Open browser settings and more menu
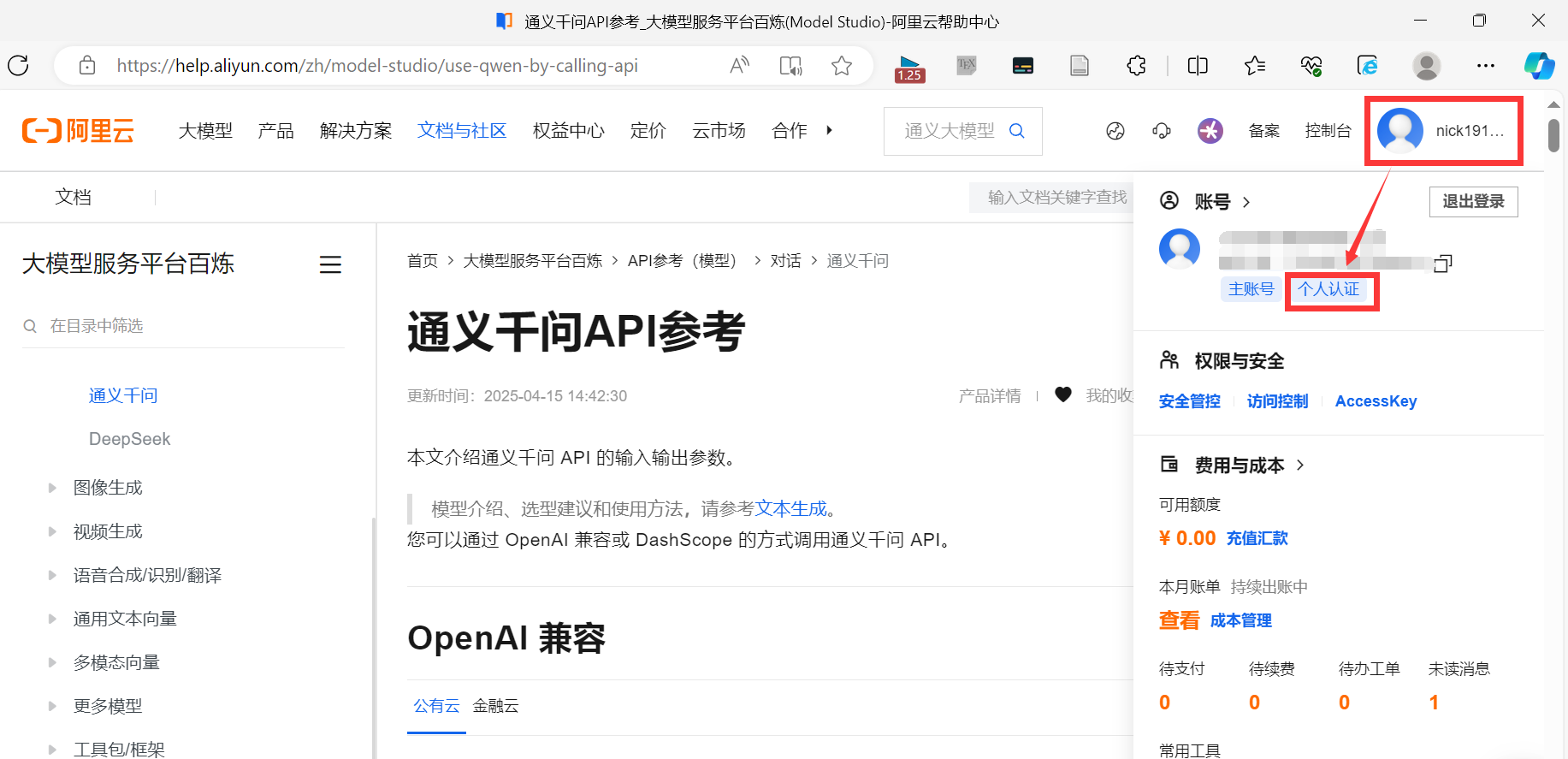This screenshot has width=1568, height=759. tap(1486, 65)
